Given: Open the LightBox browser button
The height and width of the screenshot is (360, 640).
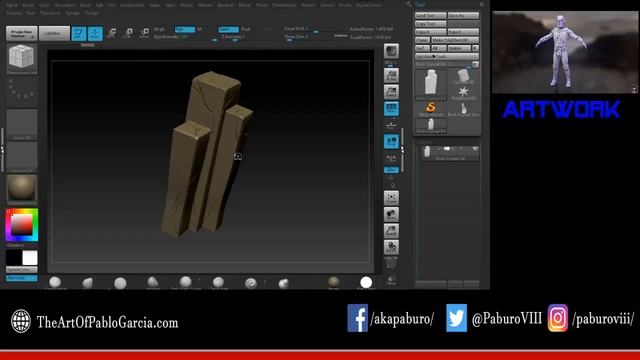Looking at the screenshot, I should 54,33.
